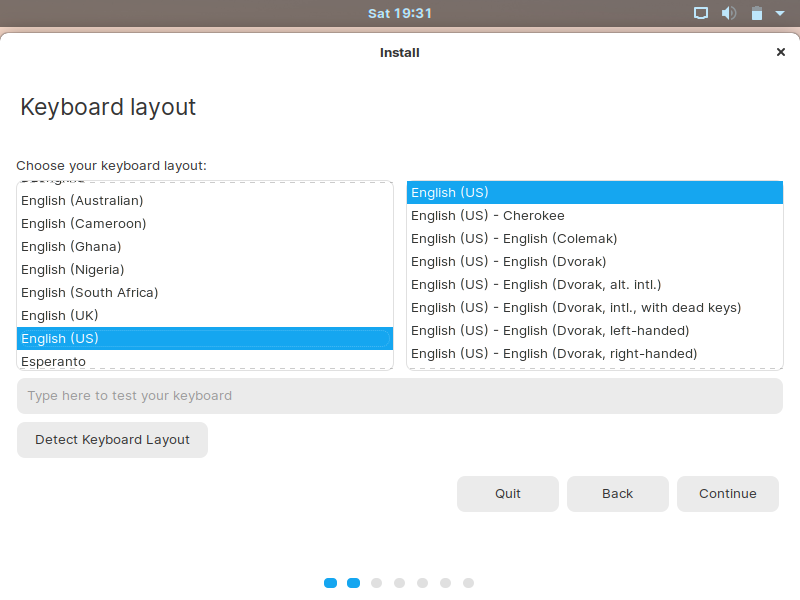Select English (UK) layout
The width and height of the screenshot is (800, 600).
[x=205, y=315]
